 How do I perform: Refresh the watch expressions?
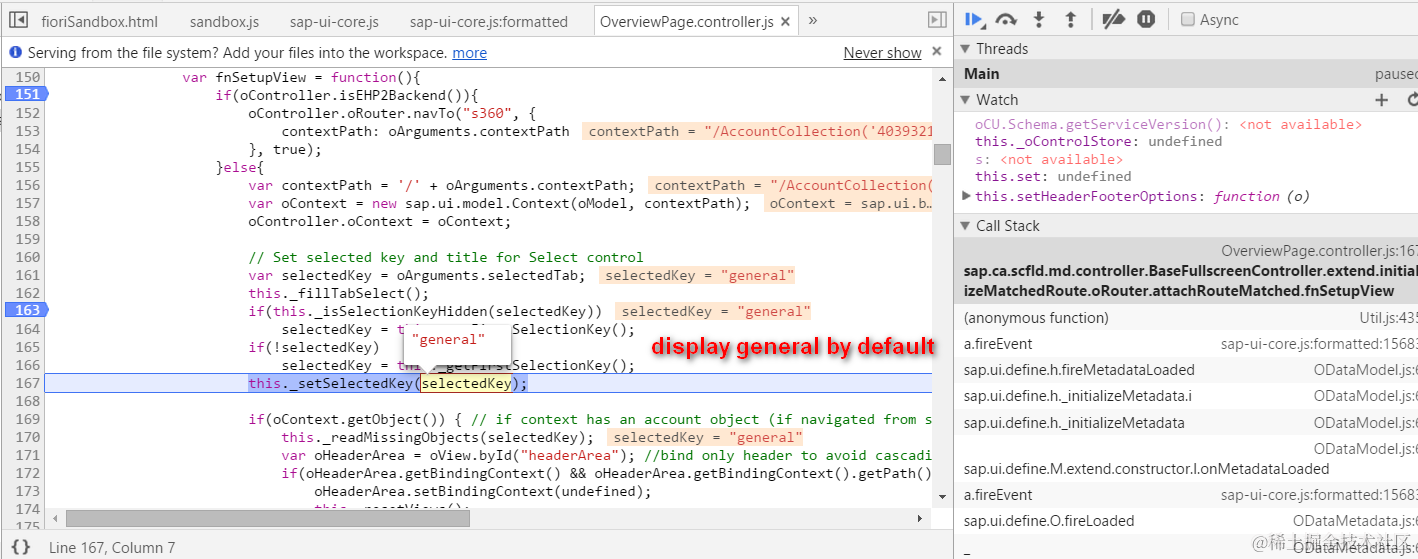point(1412,99)
